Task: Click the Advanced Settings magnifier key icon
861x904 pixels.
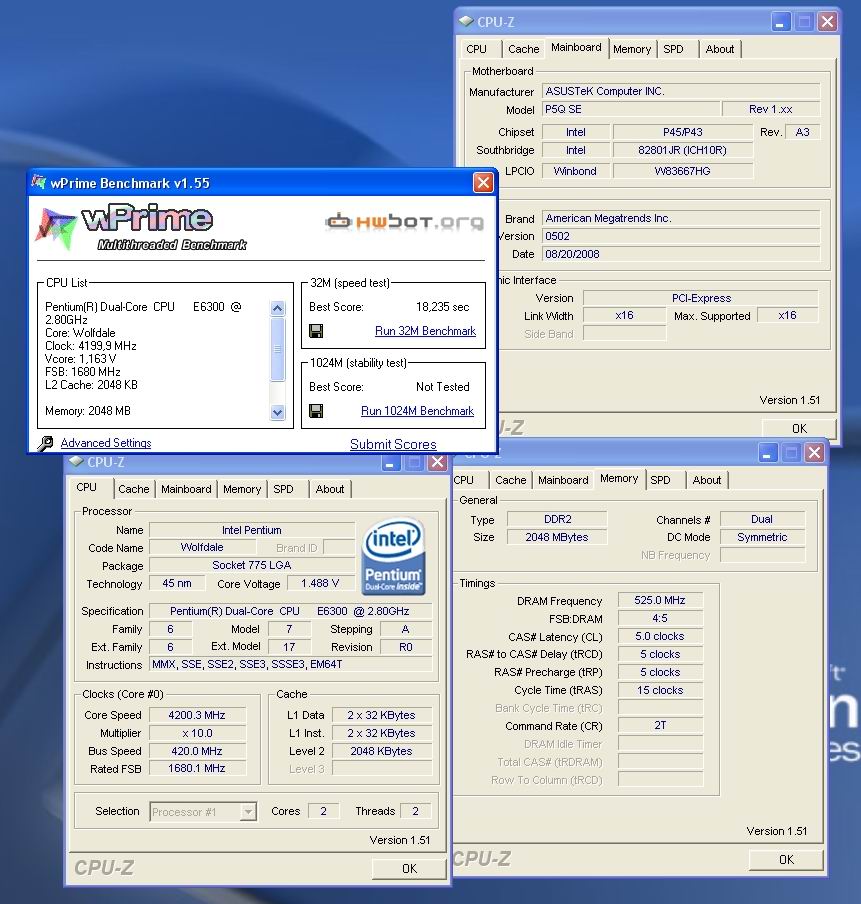Action: [45, 443]
